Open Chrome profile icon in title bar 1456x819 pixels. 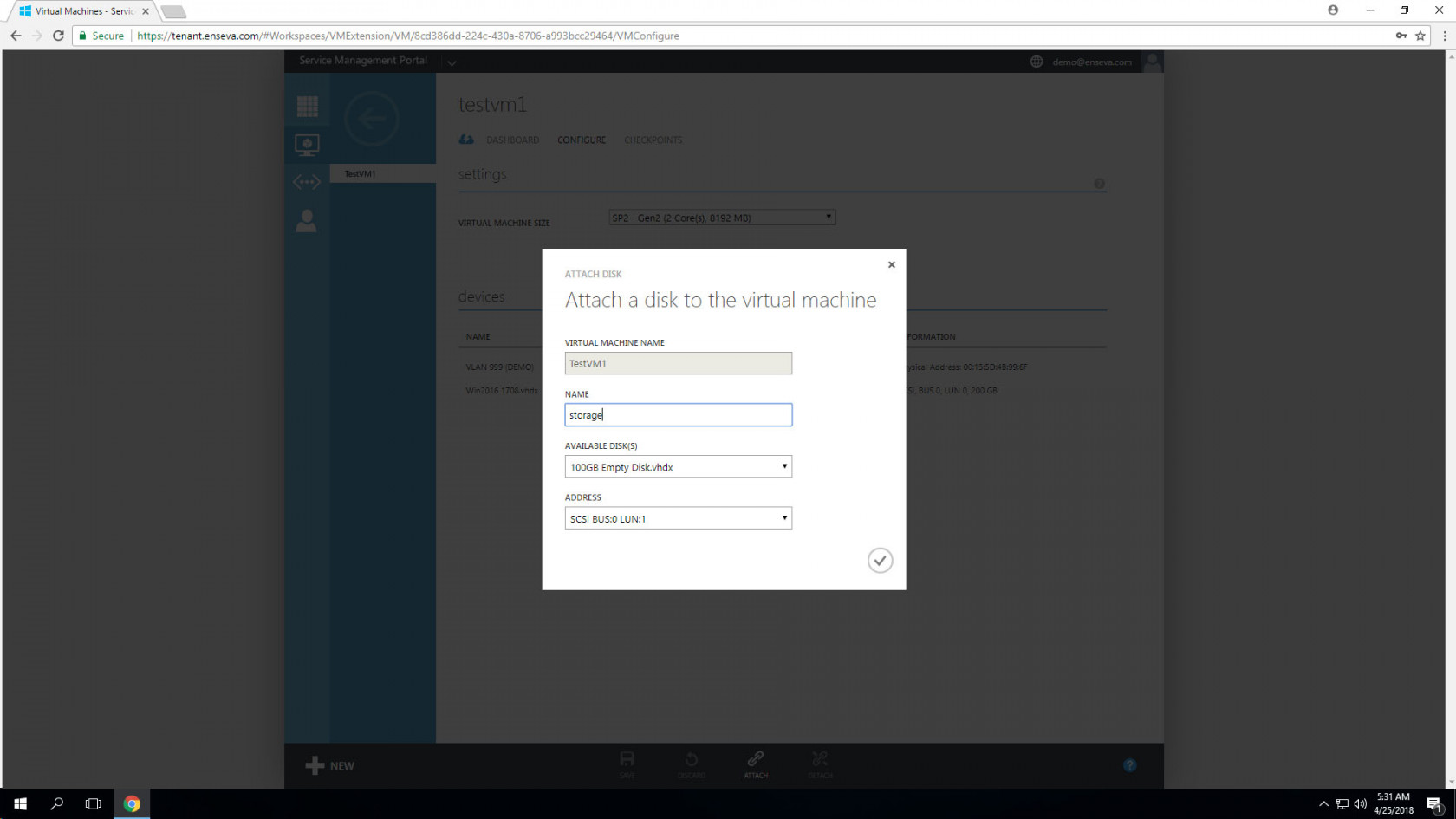[x=1333, y=10]
